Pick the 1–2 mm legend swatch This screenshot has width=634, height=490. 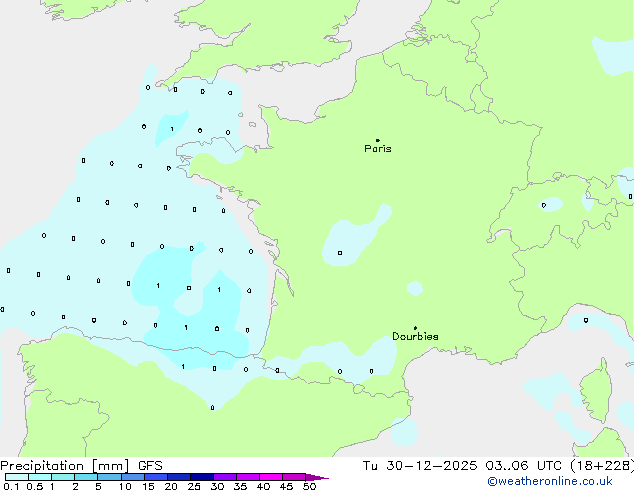point(63,477)
